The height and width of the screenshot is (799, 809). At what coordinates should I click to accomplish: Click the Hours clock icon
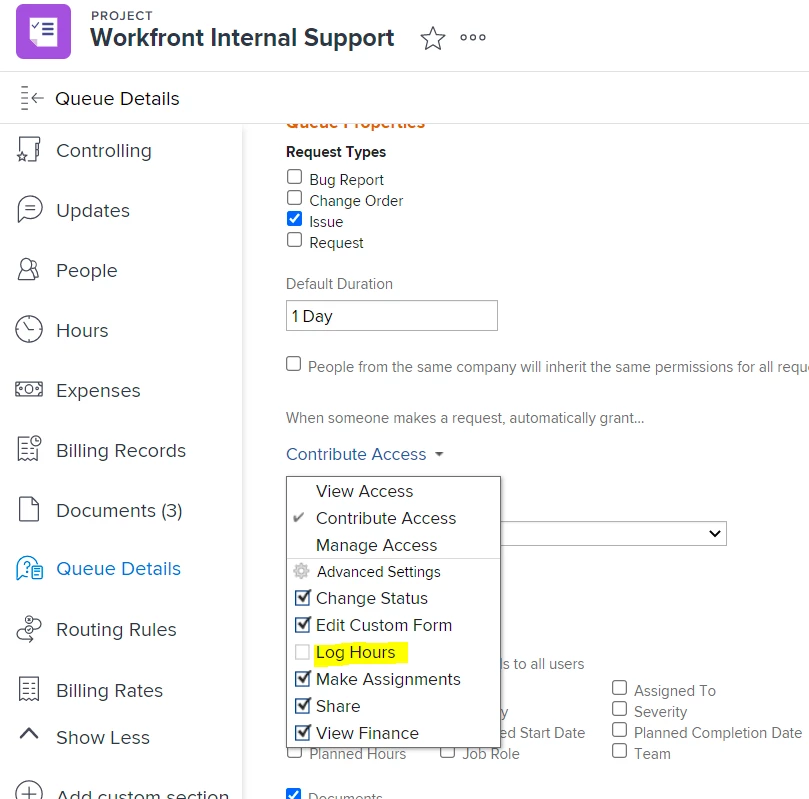[29, 329]
